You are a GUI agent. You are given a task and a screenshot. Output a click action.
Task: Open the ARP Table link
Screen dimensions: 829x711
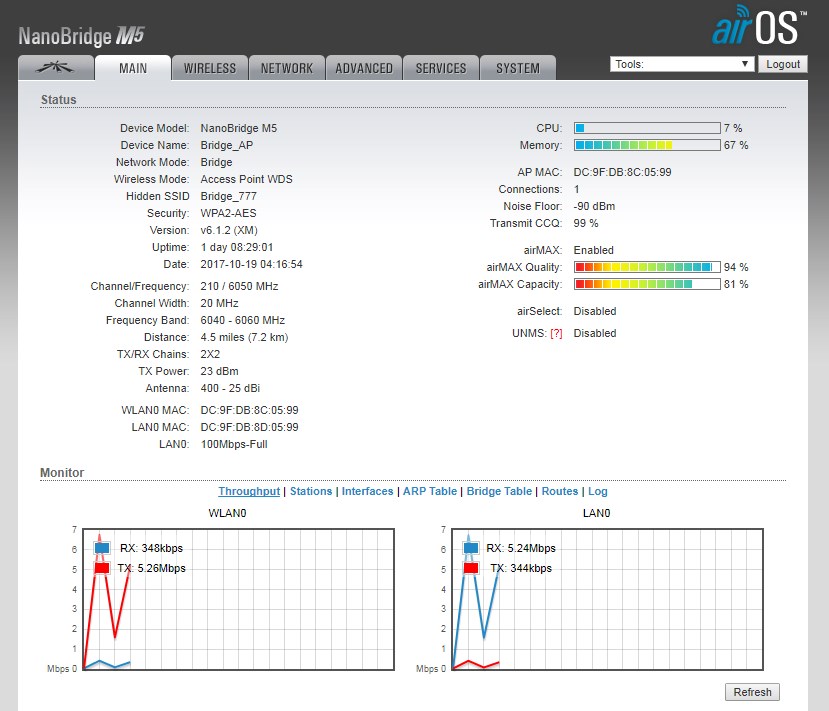[x=430, y=491]
